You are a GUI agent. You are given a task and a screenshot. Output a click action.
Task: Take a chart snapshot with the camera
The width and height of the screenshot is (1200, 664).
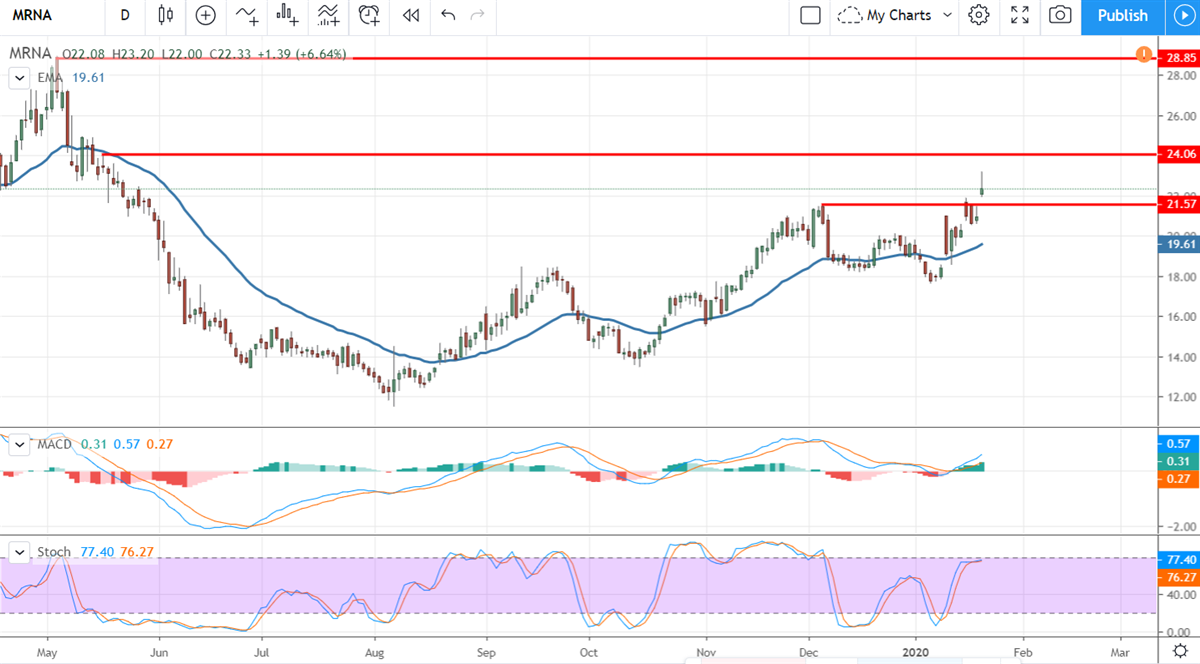click(1060, 15)
